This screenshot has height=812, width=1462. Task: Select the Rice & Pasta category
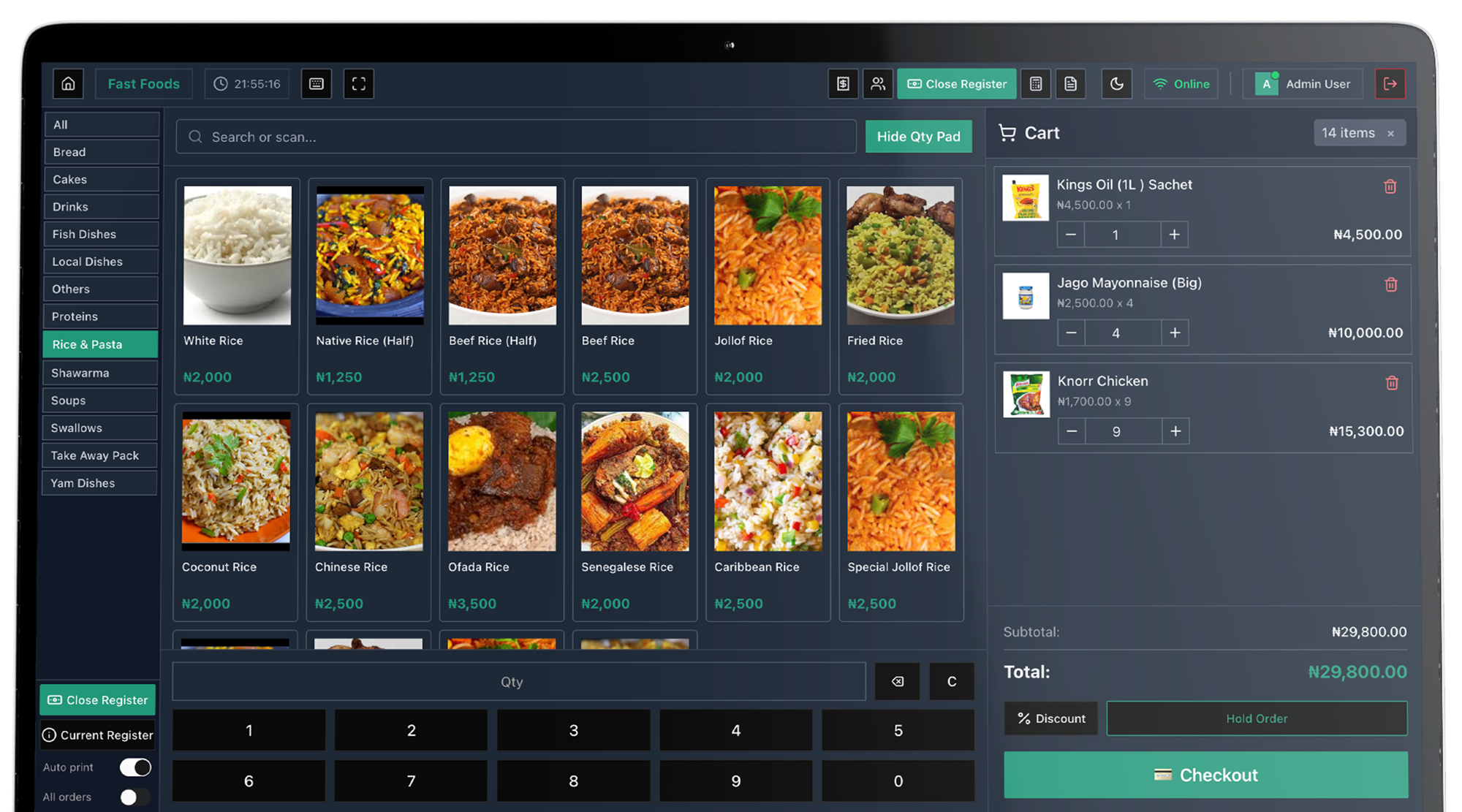click(x=100, y=344)
